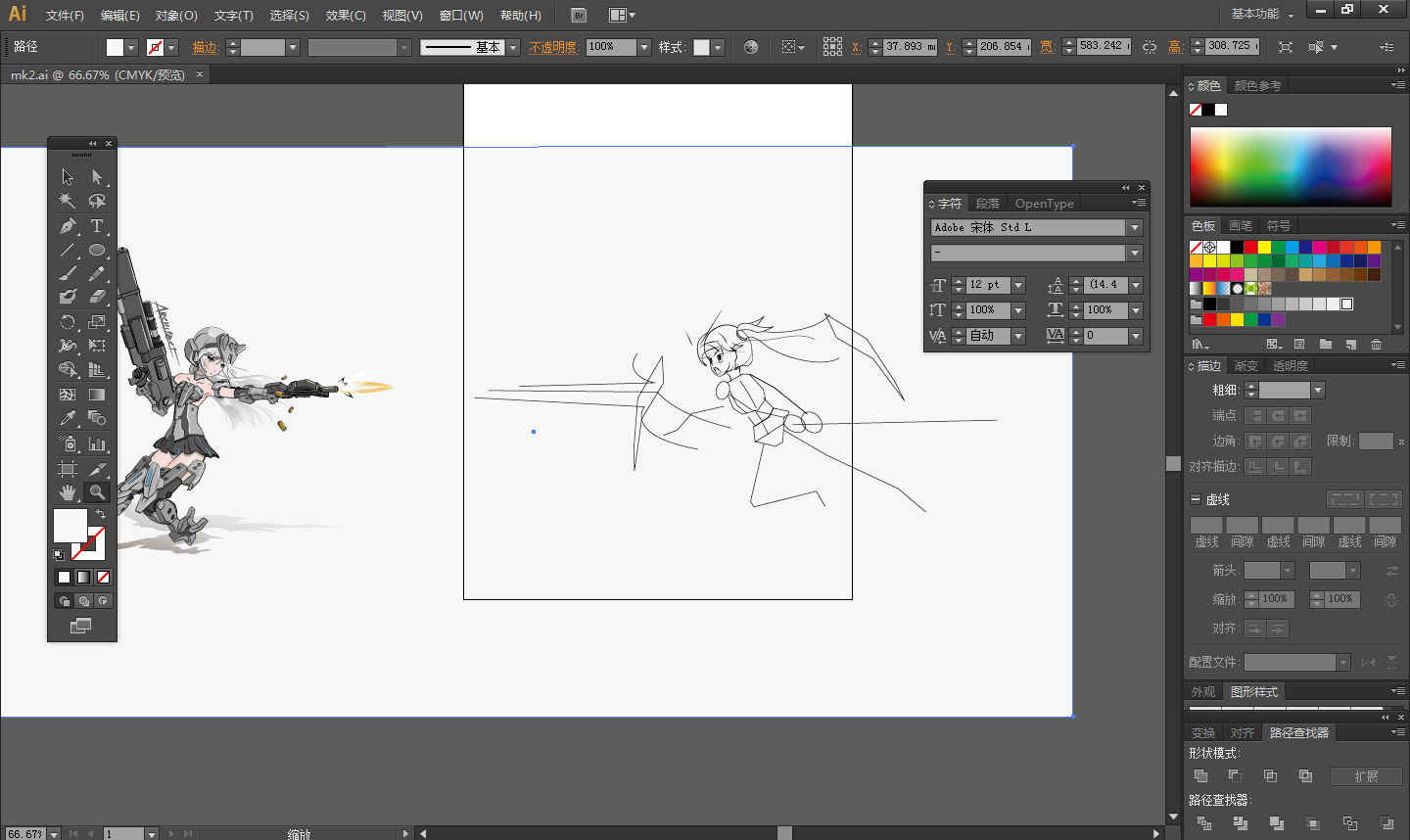Set paint mode to None in toolbox
This screenshot has height=840, width=1410.
point(104,578)
